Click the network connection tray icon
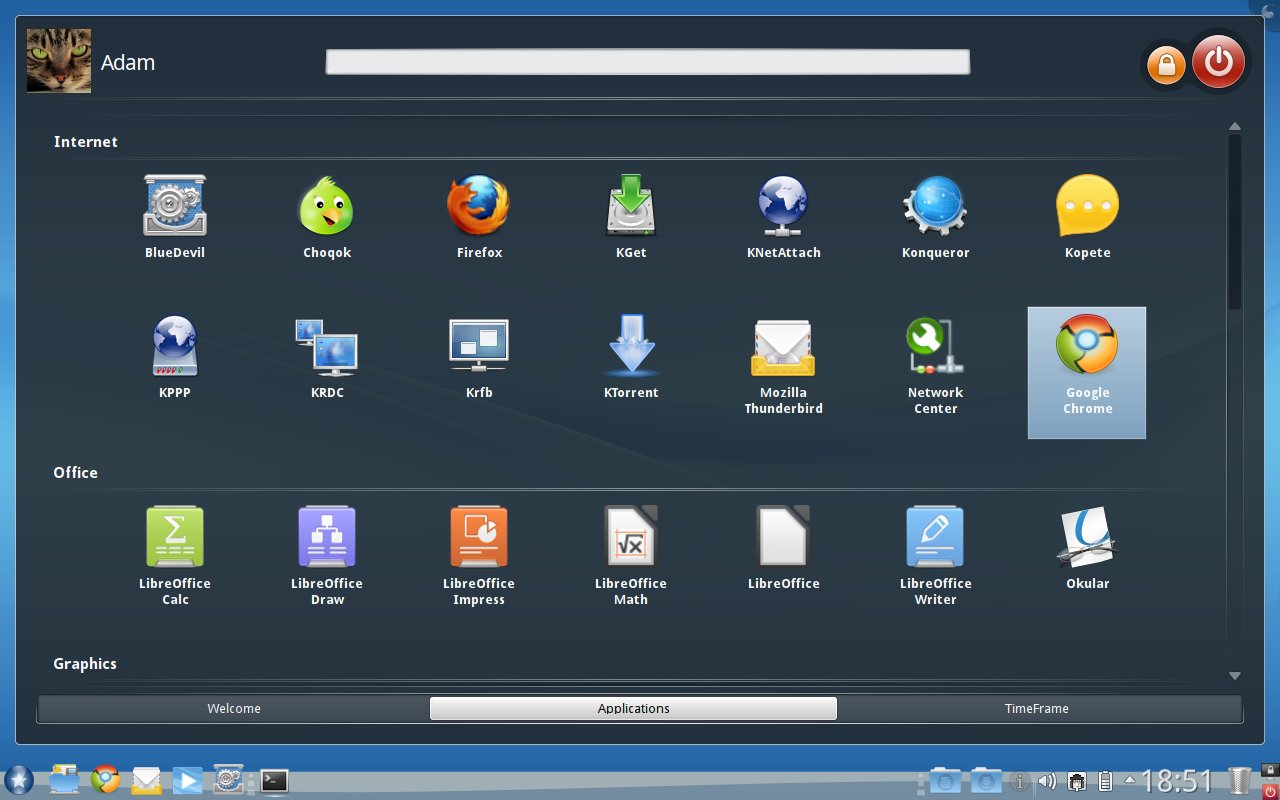The height and width of the screenshot is (800, 1280). coord(1077,781)
